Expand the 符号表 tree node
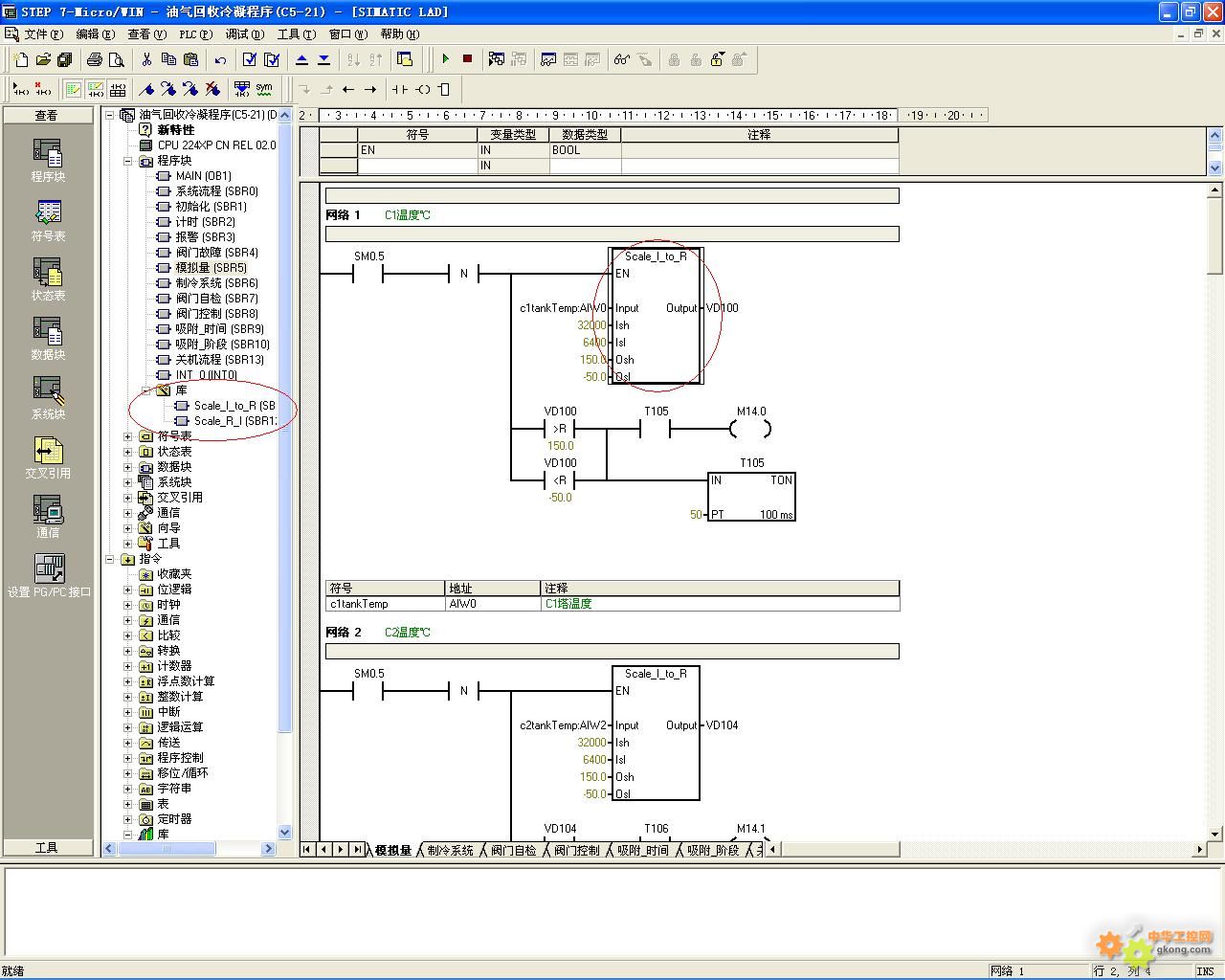 pyautogui.click(x=128, y=436)
